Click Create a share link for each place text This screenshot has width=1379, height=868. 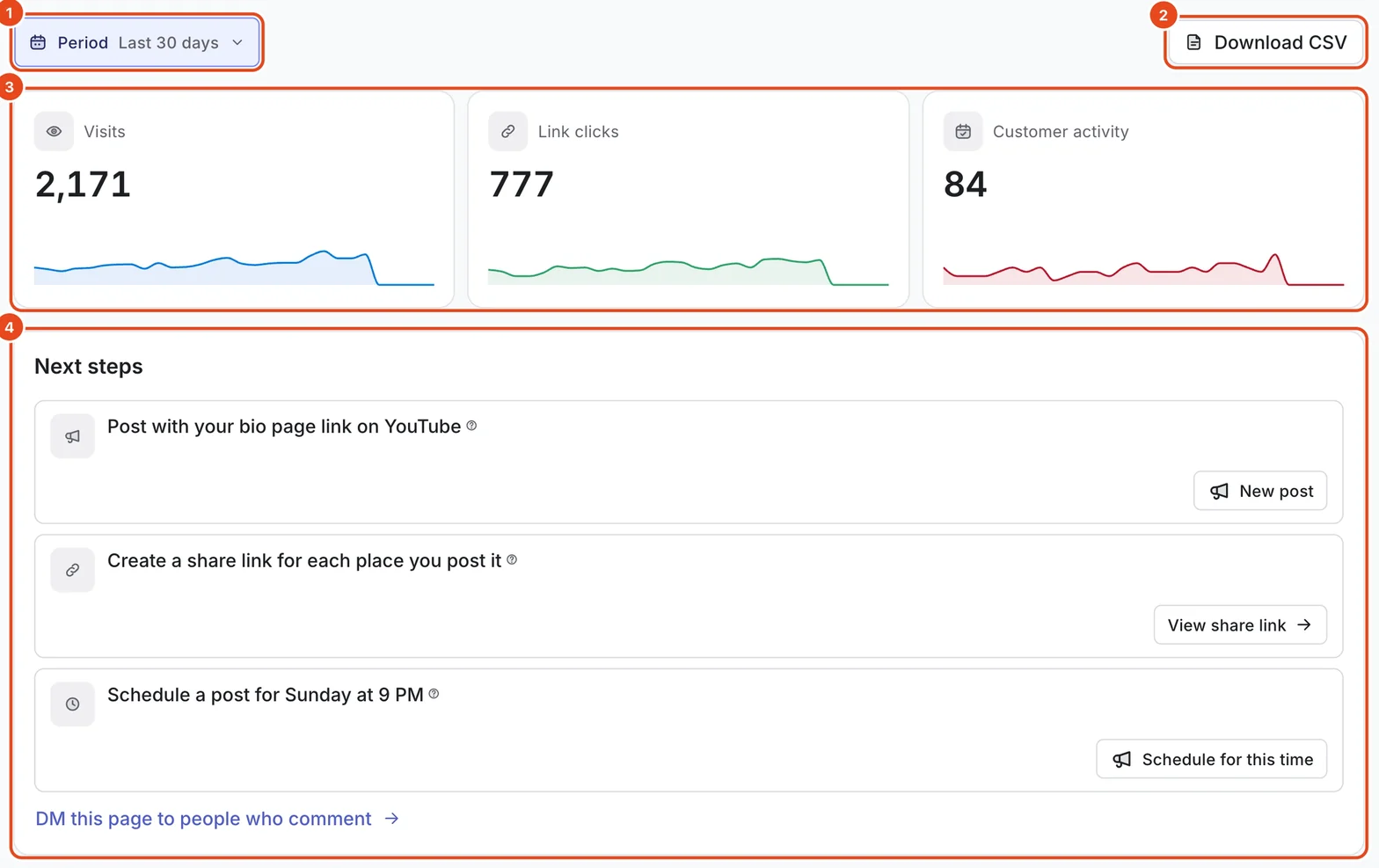click(304, 560)
